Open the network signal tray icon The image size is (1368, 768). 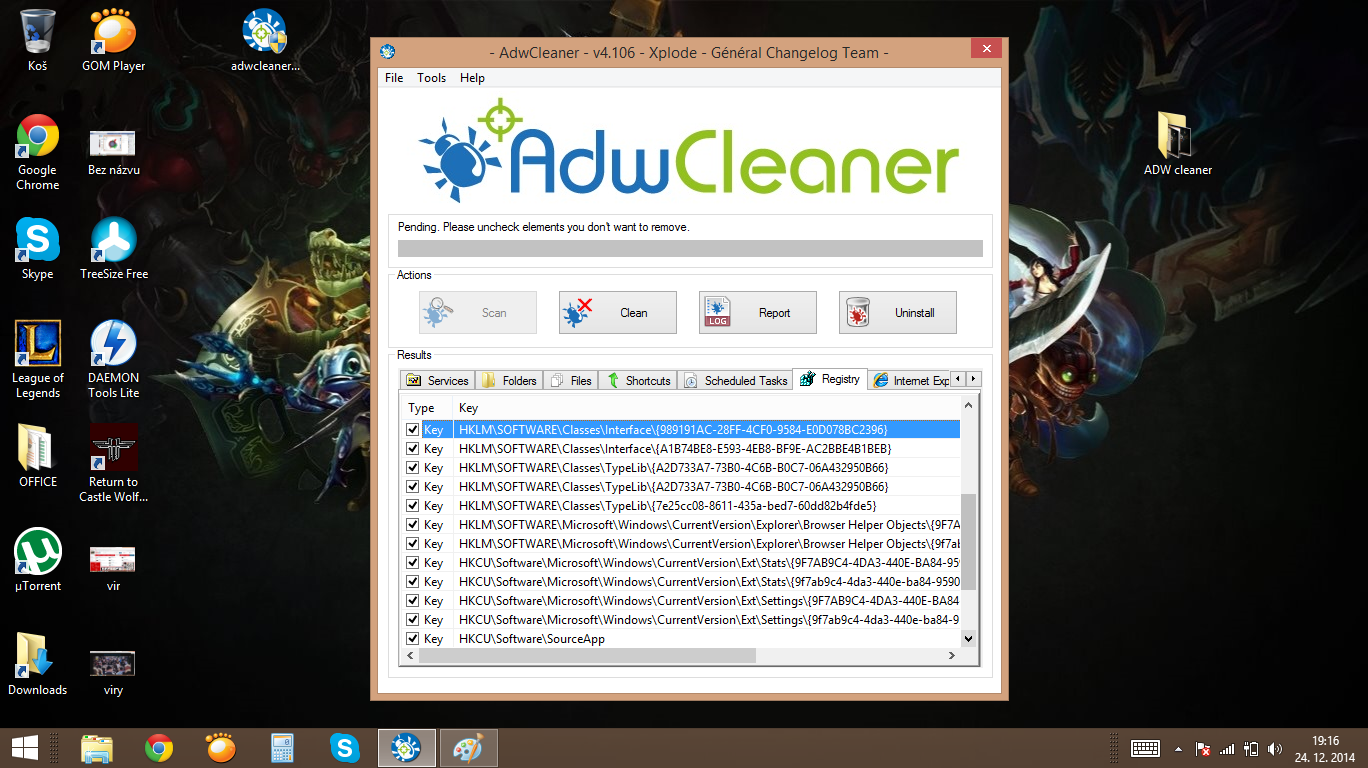tap(1228, 748)
